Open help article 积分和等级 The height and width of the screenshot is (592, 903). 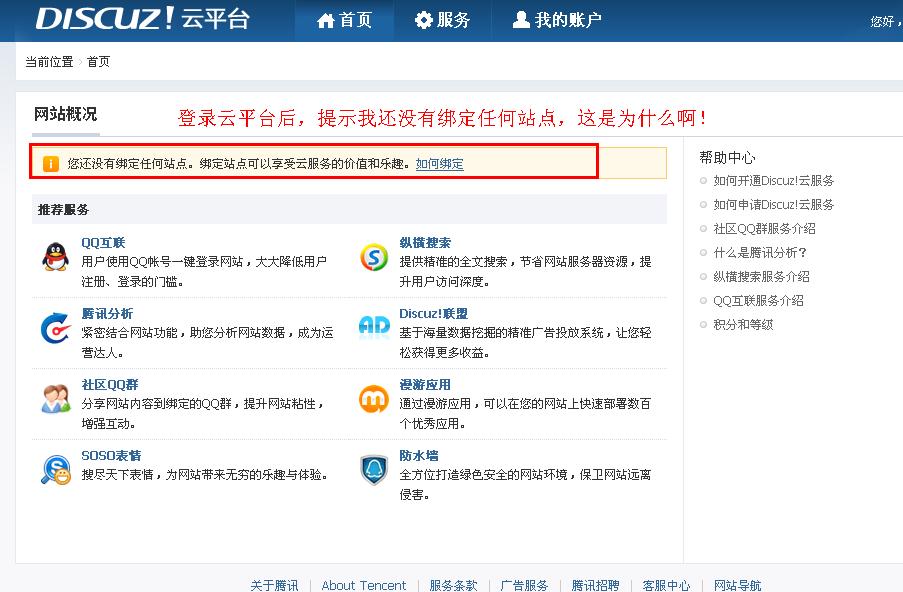(x=743, y=325)
